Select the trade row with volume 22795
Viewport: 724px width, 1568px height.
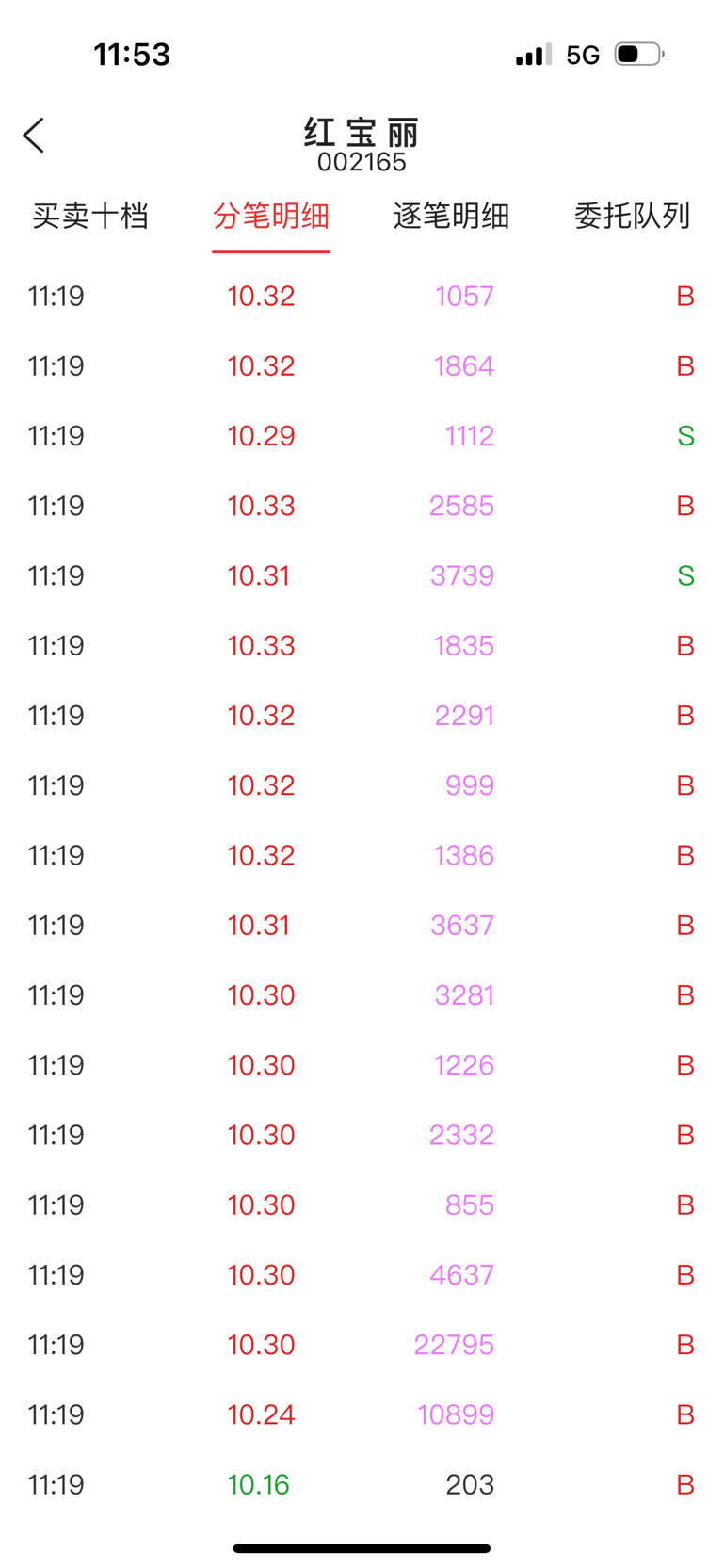tap(362, 1345)
